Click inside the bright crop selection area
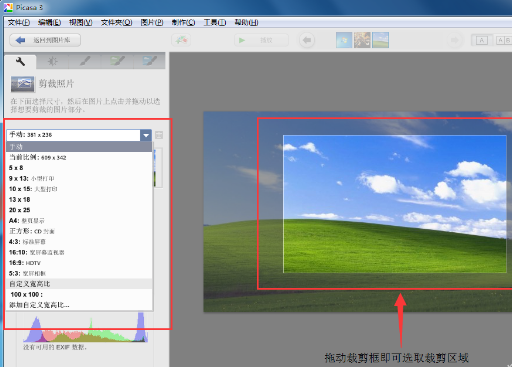 click(x=395, y=204)
